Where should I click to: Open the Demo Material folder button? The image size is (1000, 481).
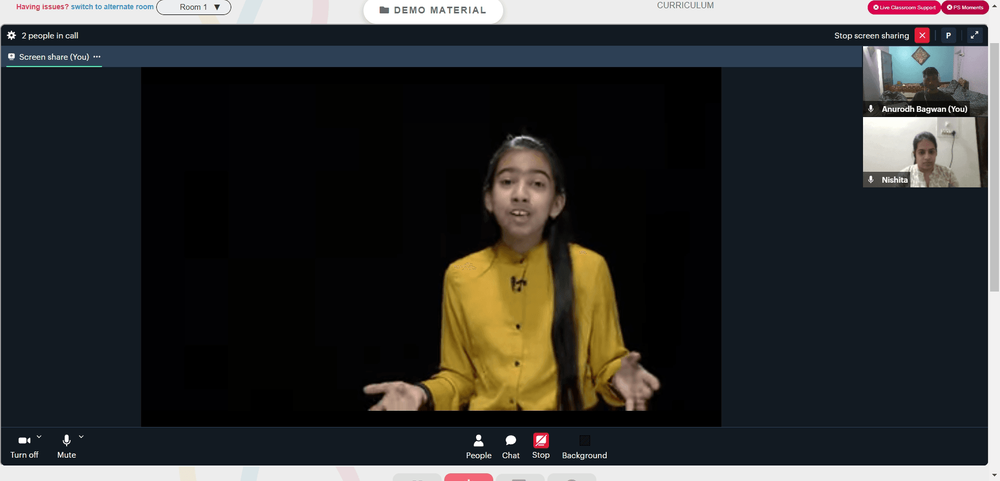coord(433,10)
